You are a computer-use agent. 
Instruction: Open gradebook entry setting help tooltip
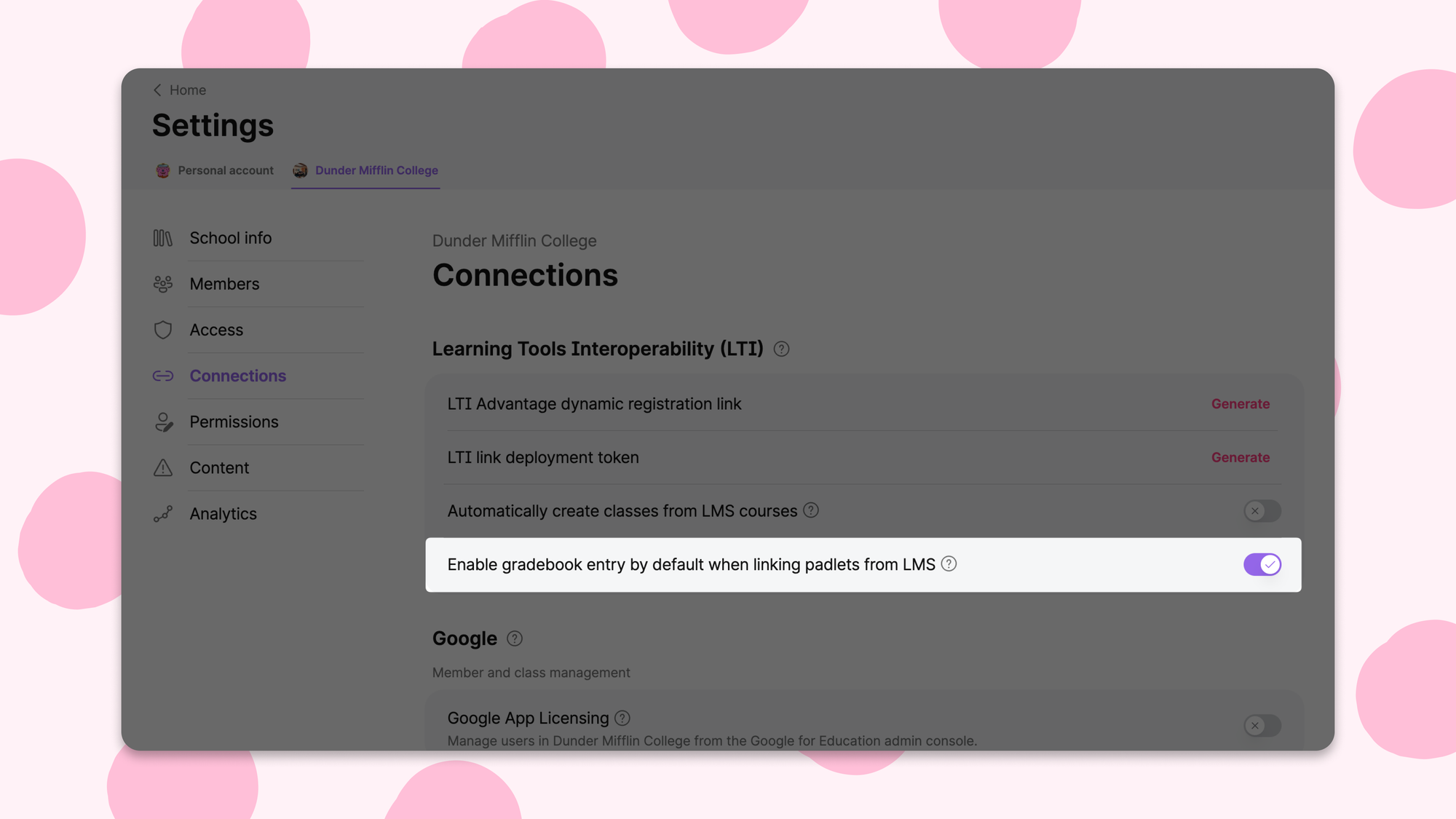point(949,564)
